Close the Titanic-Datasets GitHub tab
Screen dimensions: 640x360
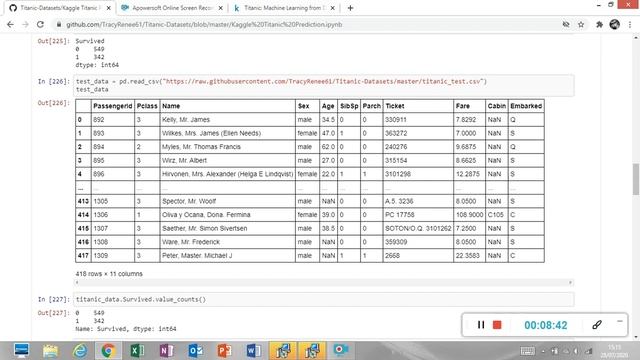point(109,8)
